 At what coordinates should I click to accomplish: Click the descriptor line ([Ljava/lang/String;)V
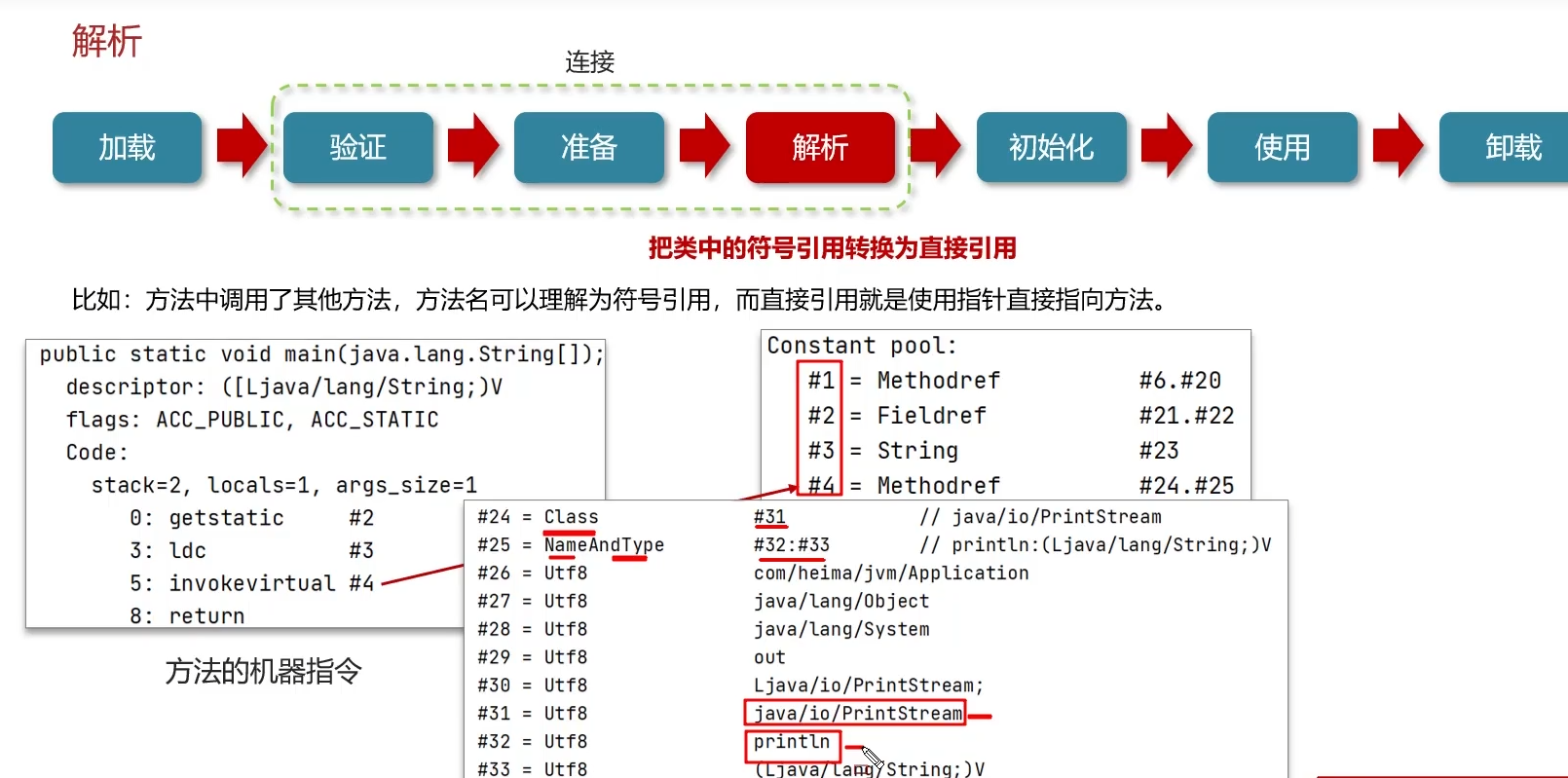(x=284, y=387)
